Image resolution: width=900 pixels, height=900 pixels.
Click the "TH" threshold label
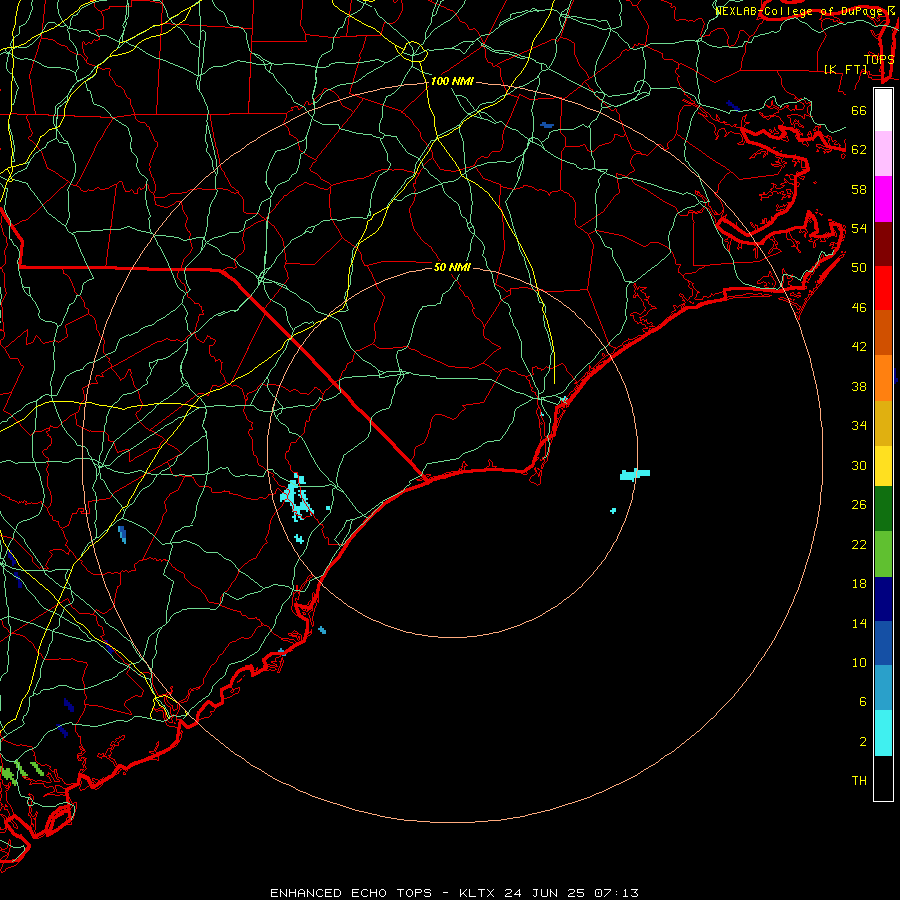pos(859,781)
